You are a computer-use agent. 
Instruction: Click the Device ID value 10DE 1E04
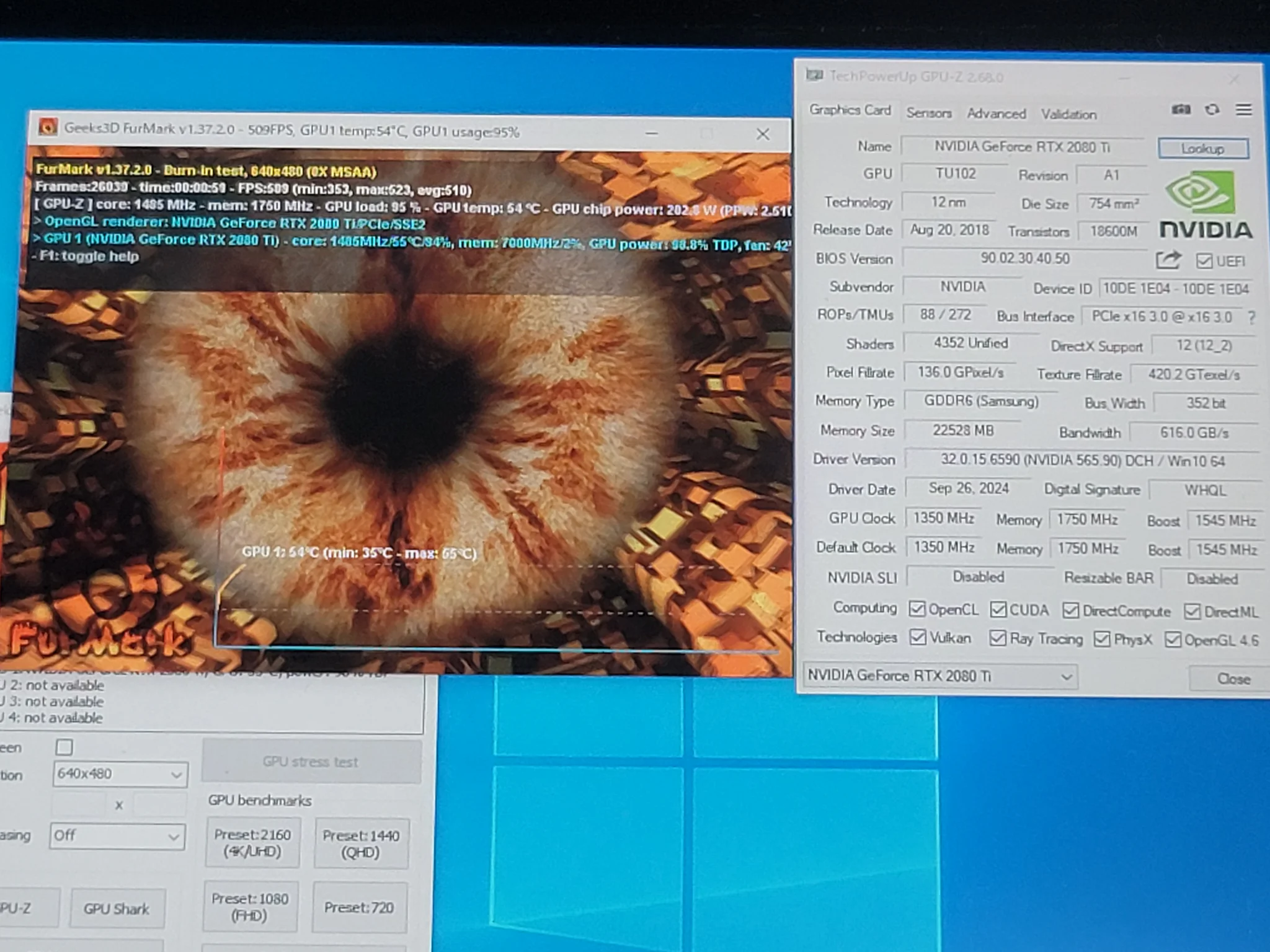tap(1175, 289)
